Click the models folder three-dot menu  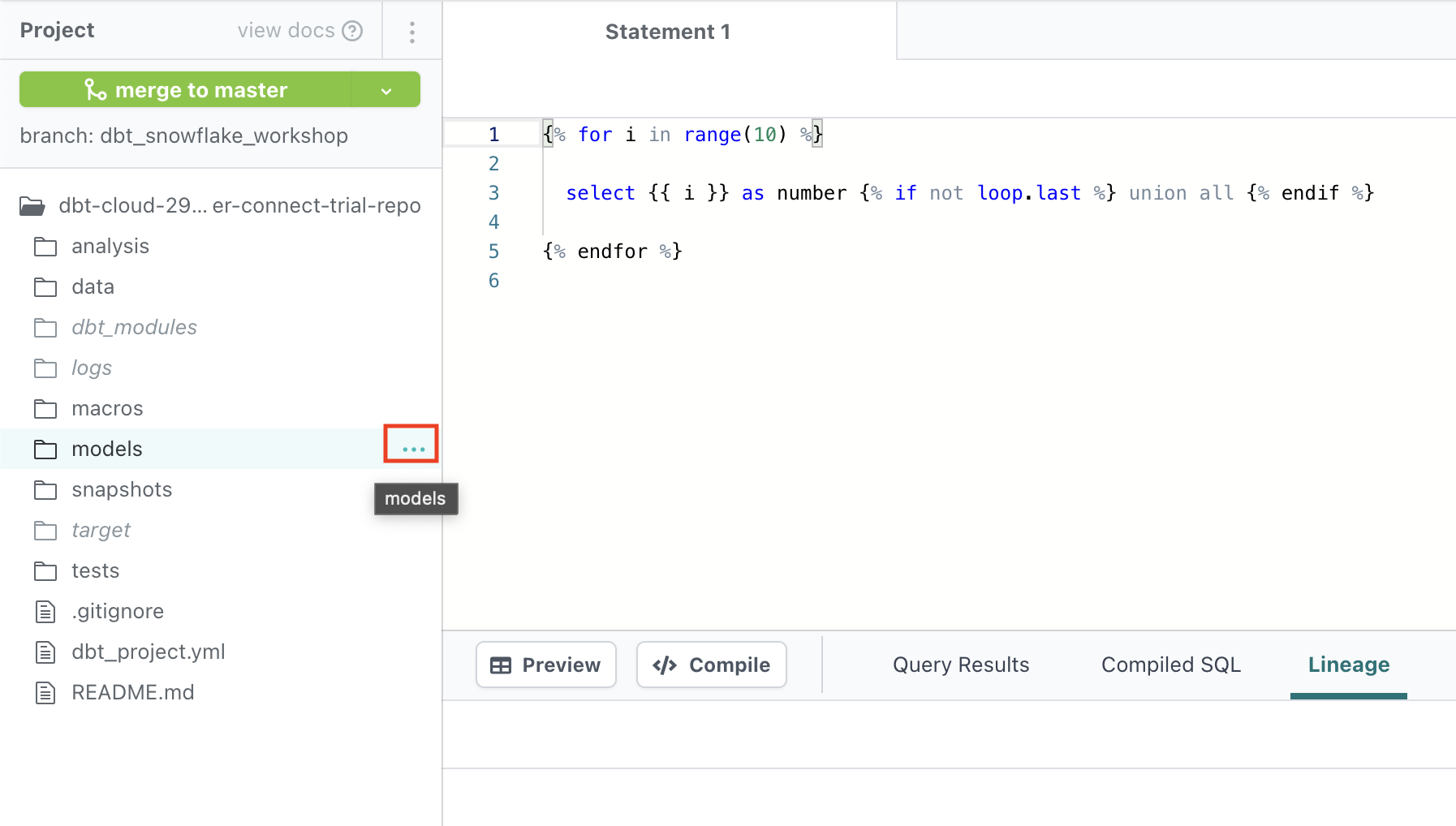point(412,448)
